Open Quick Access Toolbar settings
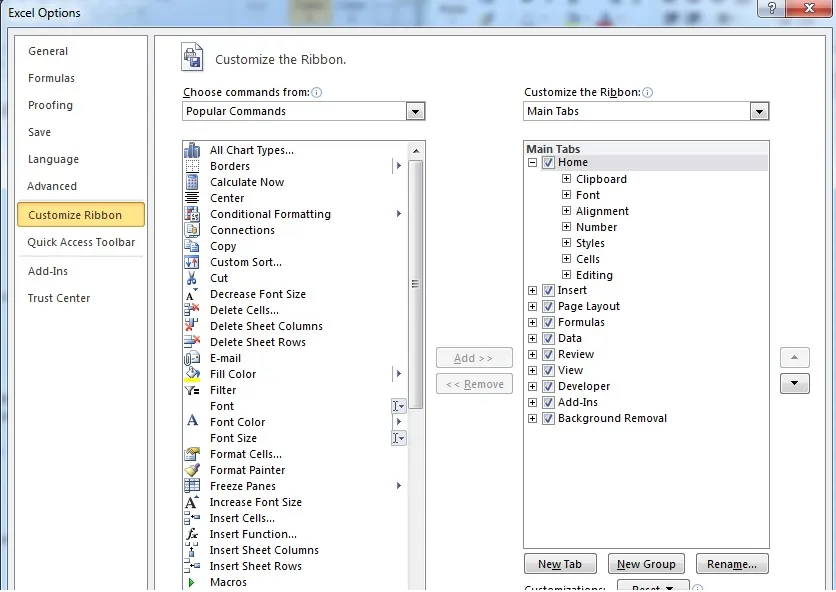Image resolution: width=836 pixels, height=592 pixels. pyautogui.click(x=81, y=242)
